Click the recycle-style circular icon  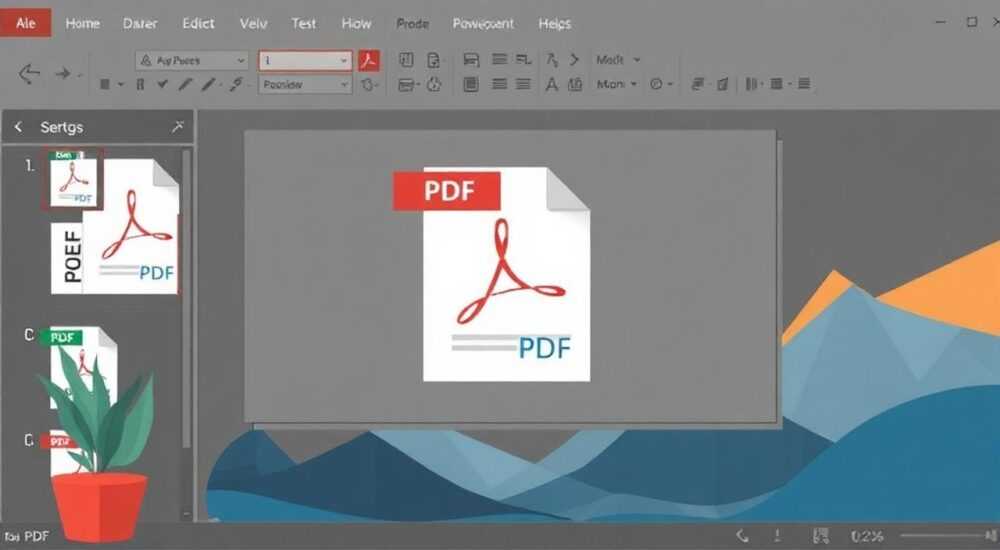(434, 84)
